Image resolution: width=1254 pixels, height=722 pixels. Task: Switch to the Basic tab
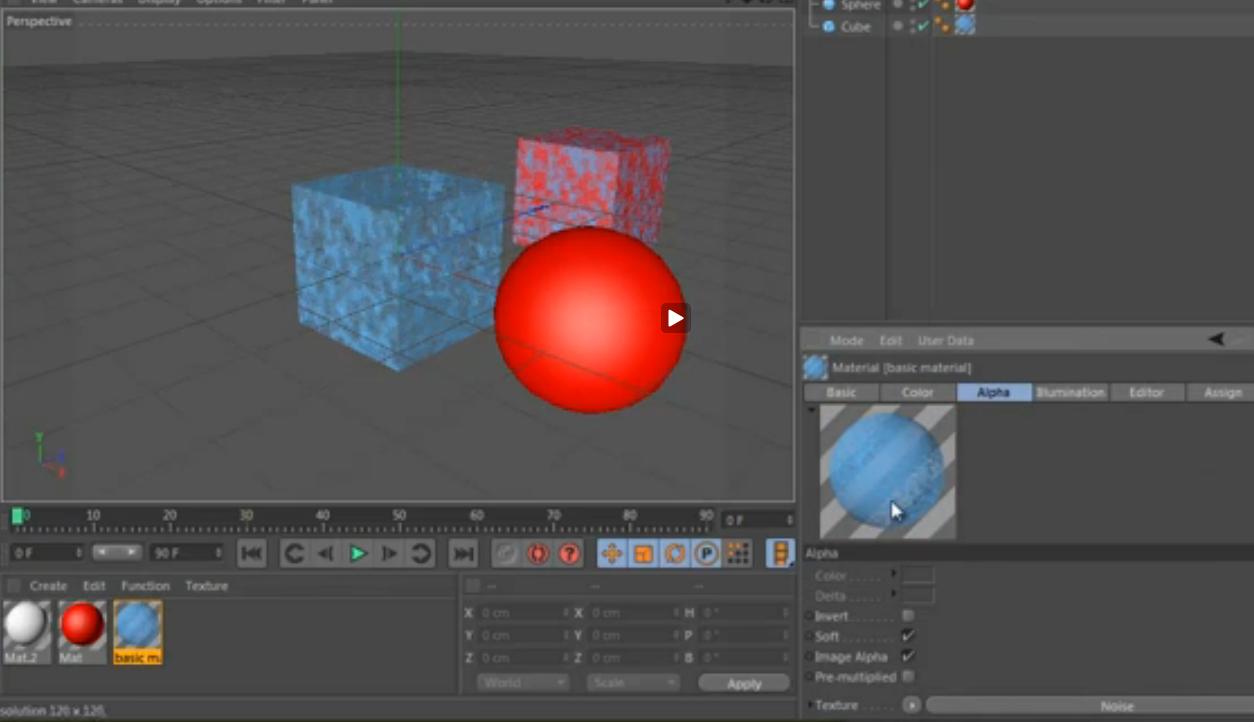pyautogui.click(x=841, y=393)
